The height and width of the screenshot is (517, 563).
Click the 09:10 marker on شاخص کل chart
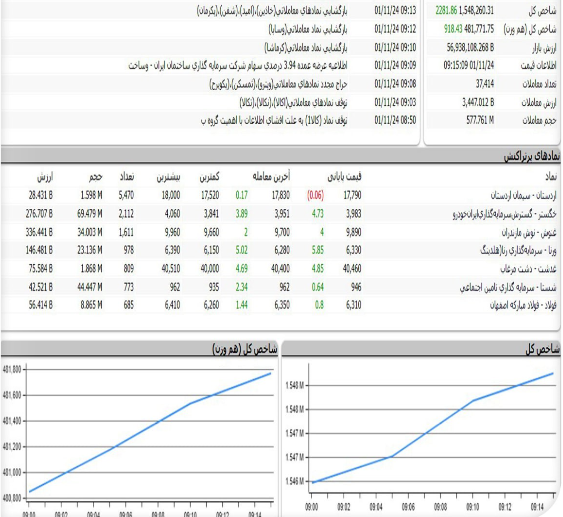tap(473, 507)
